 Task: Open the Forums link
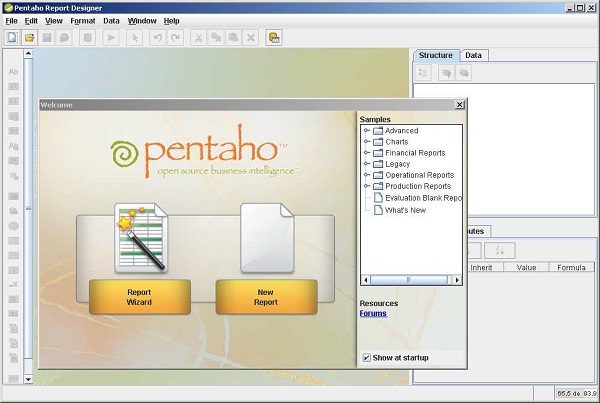pos(373,313)
